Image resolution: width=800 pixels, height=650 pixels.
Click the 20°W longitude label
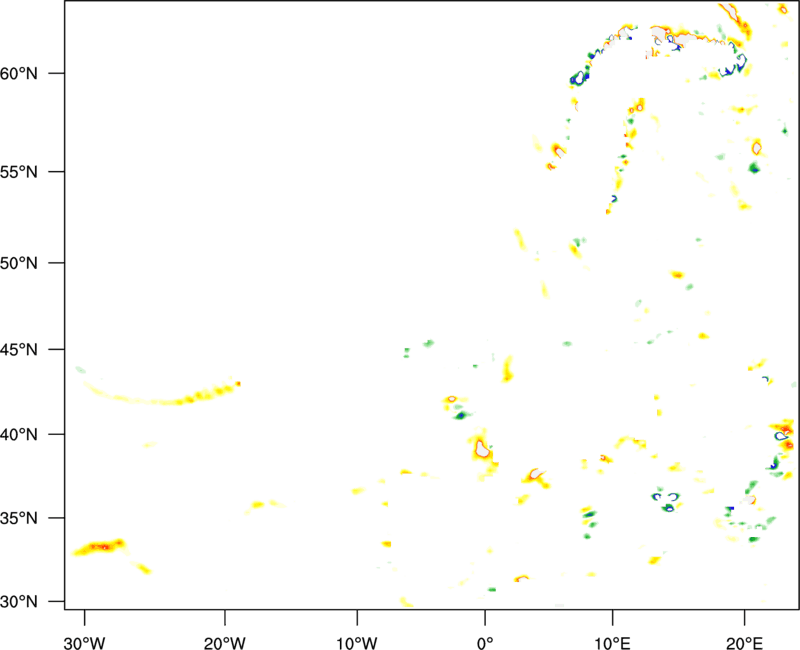(x=224, y=643)
